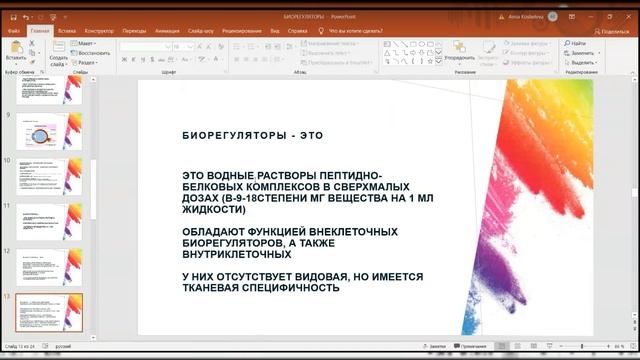Viewport: 640px width, 360px height.
Task: Click the Поделиться share button
Action: [611, 31]
